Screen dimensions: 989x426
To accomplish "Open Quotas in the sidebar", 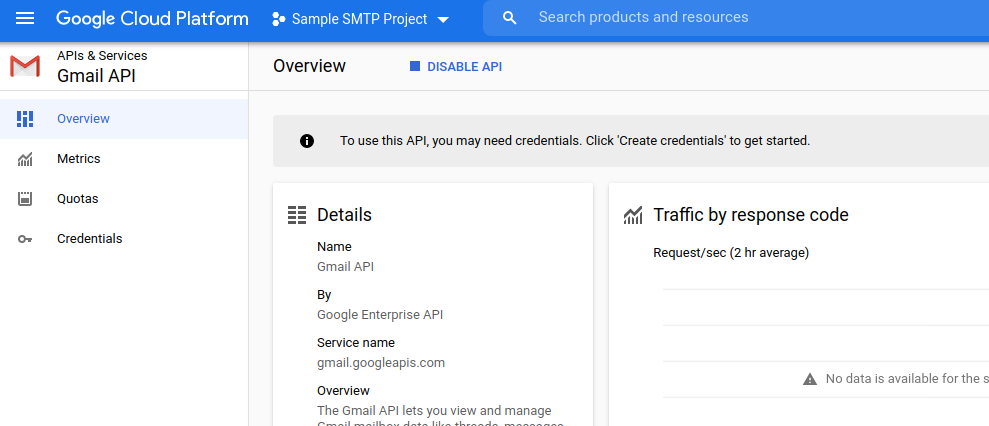I will [124, 199].
